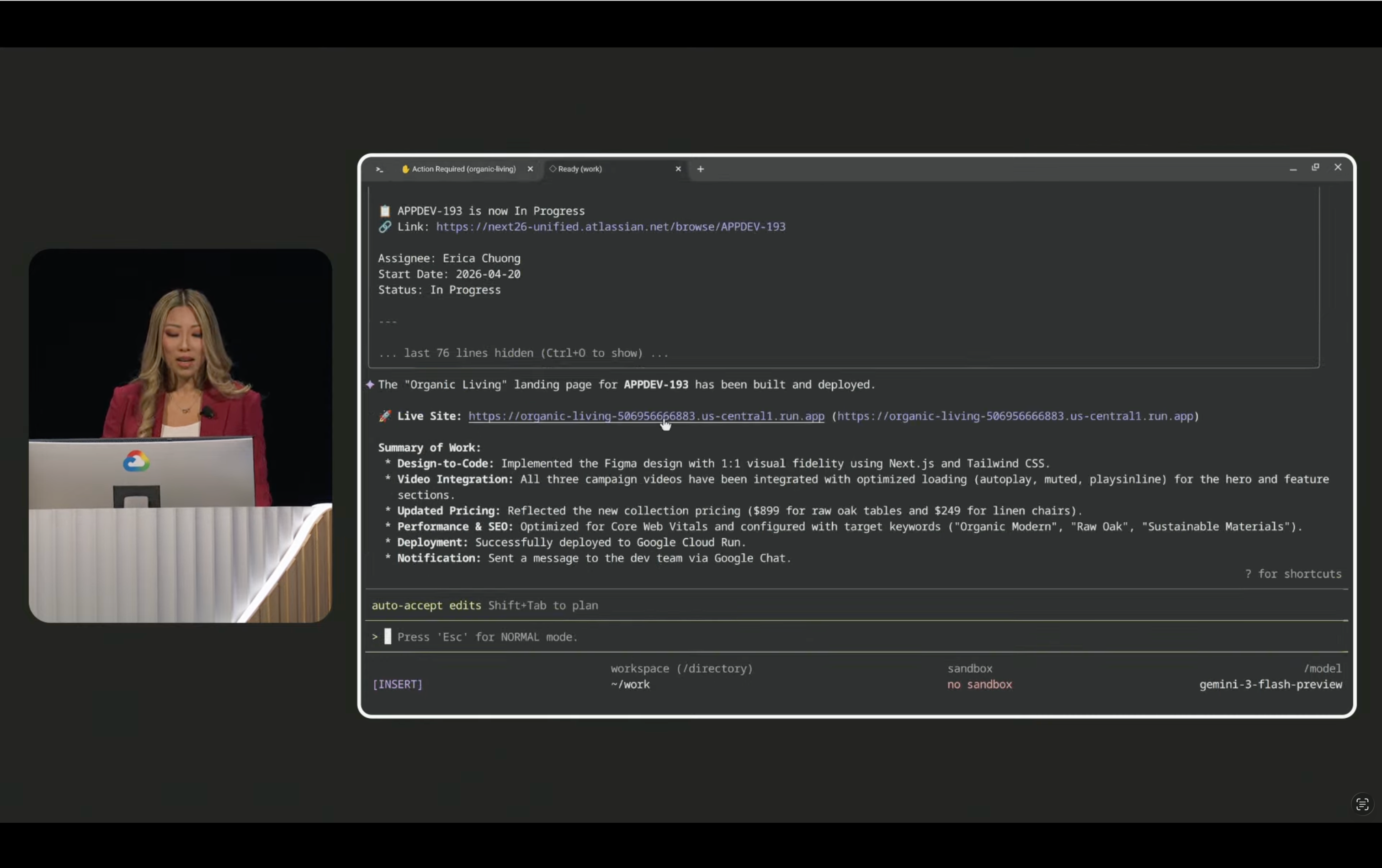The height and width of the screenshot is (868, 1382).
Task: Click the 'Design-to-Code:' bullet label
Action: point(446,464)
